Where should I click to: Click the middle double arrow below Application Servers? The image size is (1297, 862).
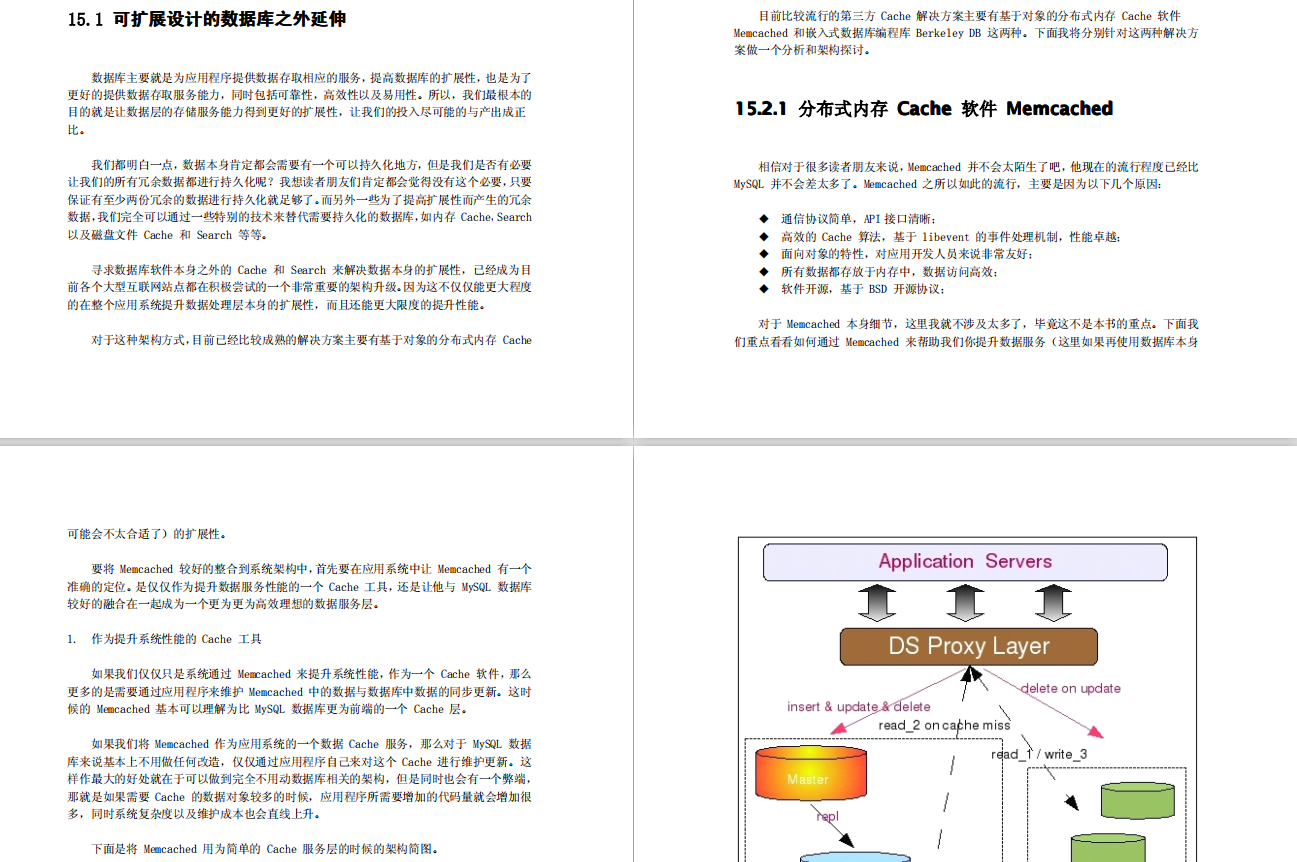click(x=965, y=604)
